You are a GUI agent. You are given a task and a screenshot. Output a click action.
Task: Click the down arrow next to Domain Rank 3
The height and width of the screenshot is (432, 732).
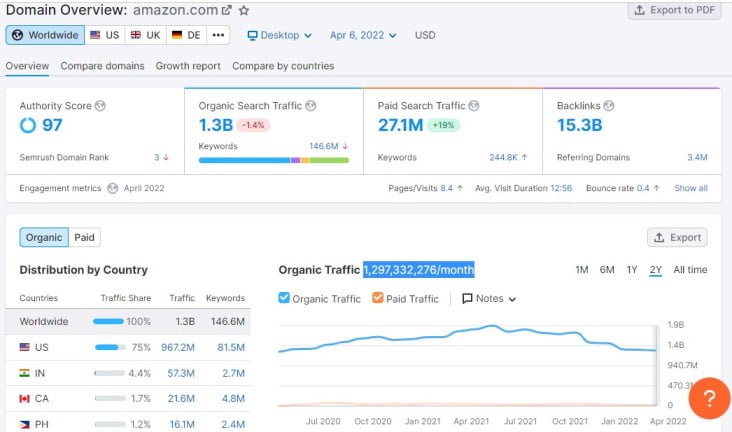[x=166, y=157]
